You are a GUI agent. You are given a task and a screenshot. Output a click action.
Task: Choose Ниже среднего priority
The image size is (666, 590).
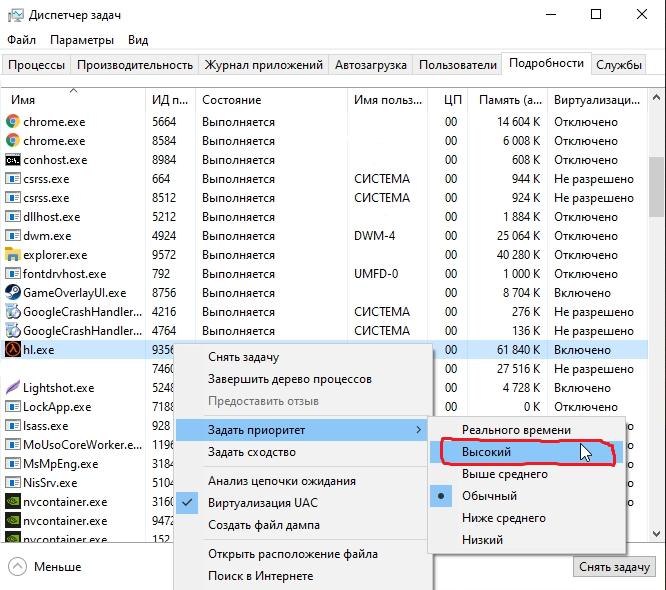[x=527, y=518]
